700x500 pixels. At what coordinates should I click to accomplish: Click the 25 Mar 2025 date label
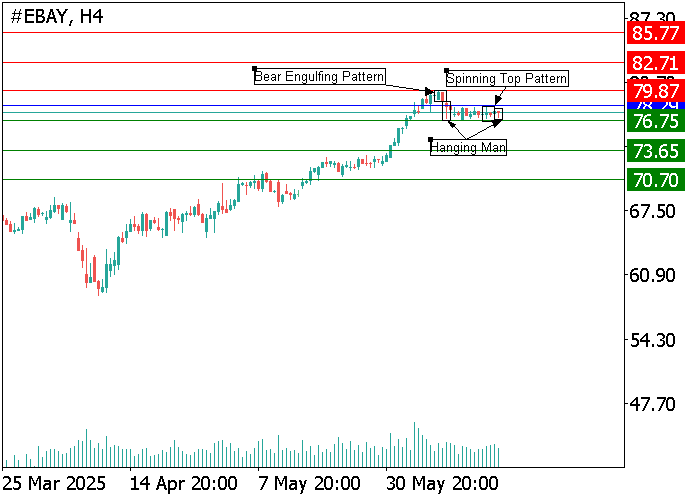click(53, 484)
